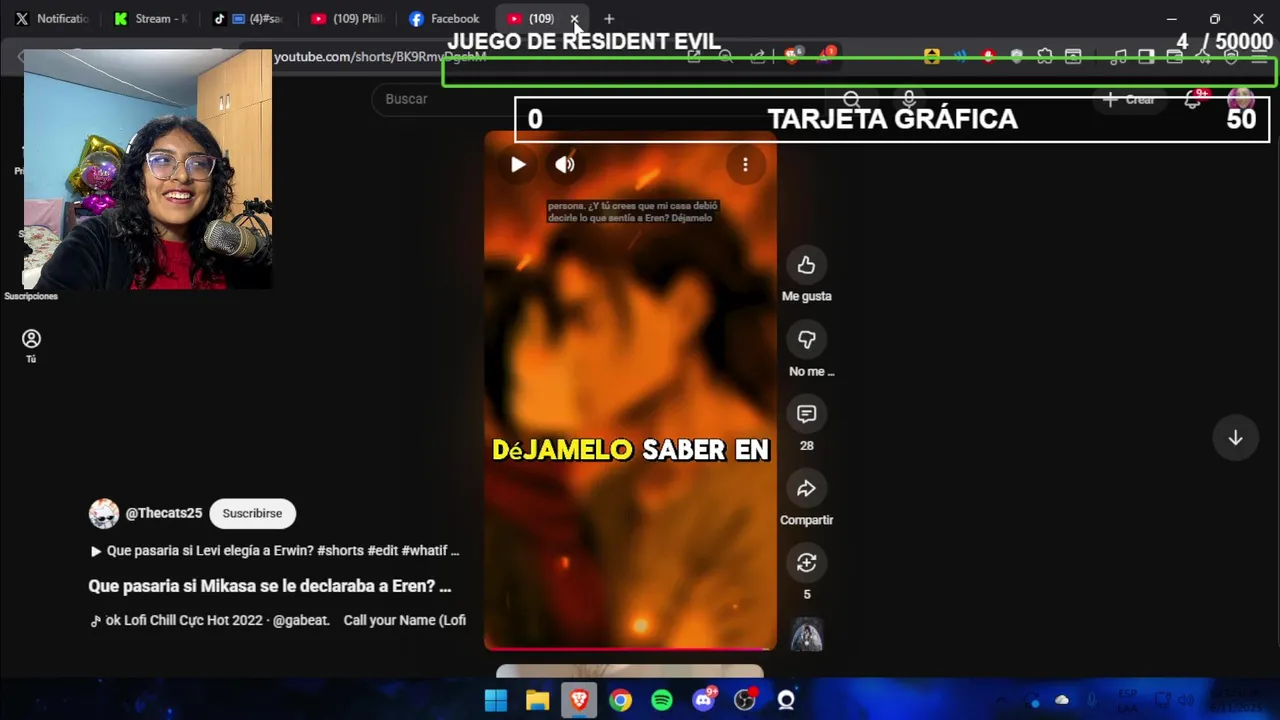Click the YouTube search magnifier button
This screenshot has height=720, width=1280.
point(852,99)
